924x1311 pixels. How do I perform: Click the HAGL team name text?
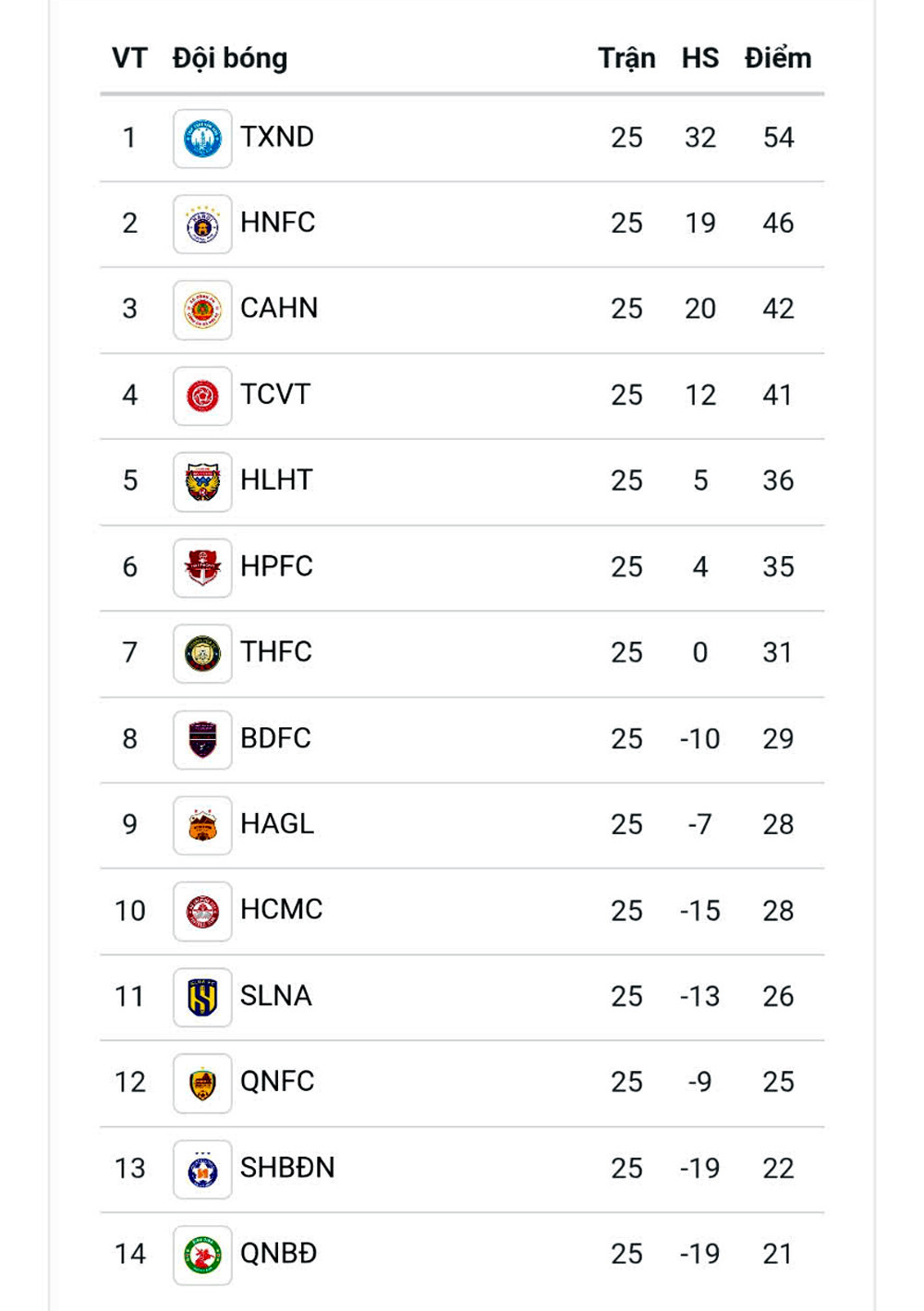tap(277, 823)
